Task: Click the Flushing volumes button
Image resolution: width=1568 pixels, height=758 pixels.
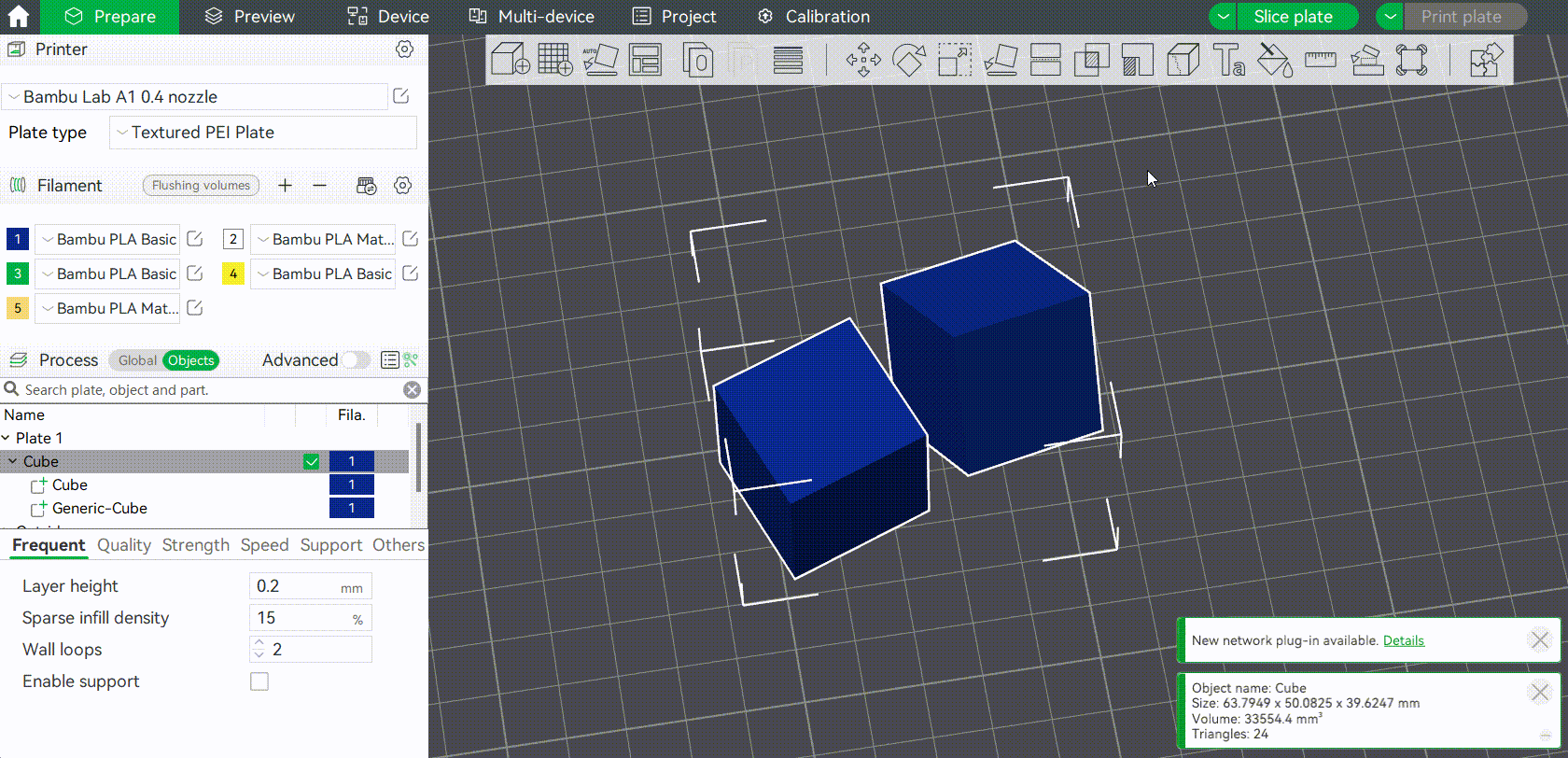Action: tap(201, 186)
